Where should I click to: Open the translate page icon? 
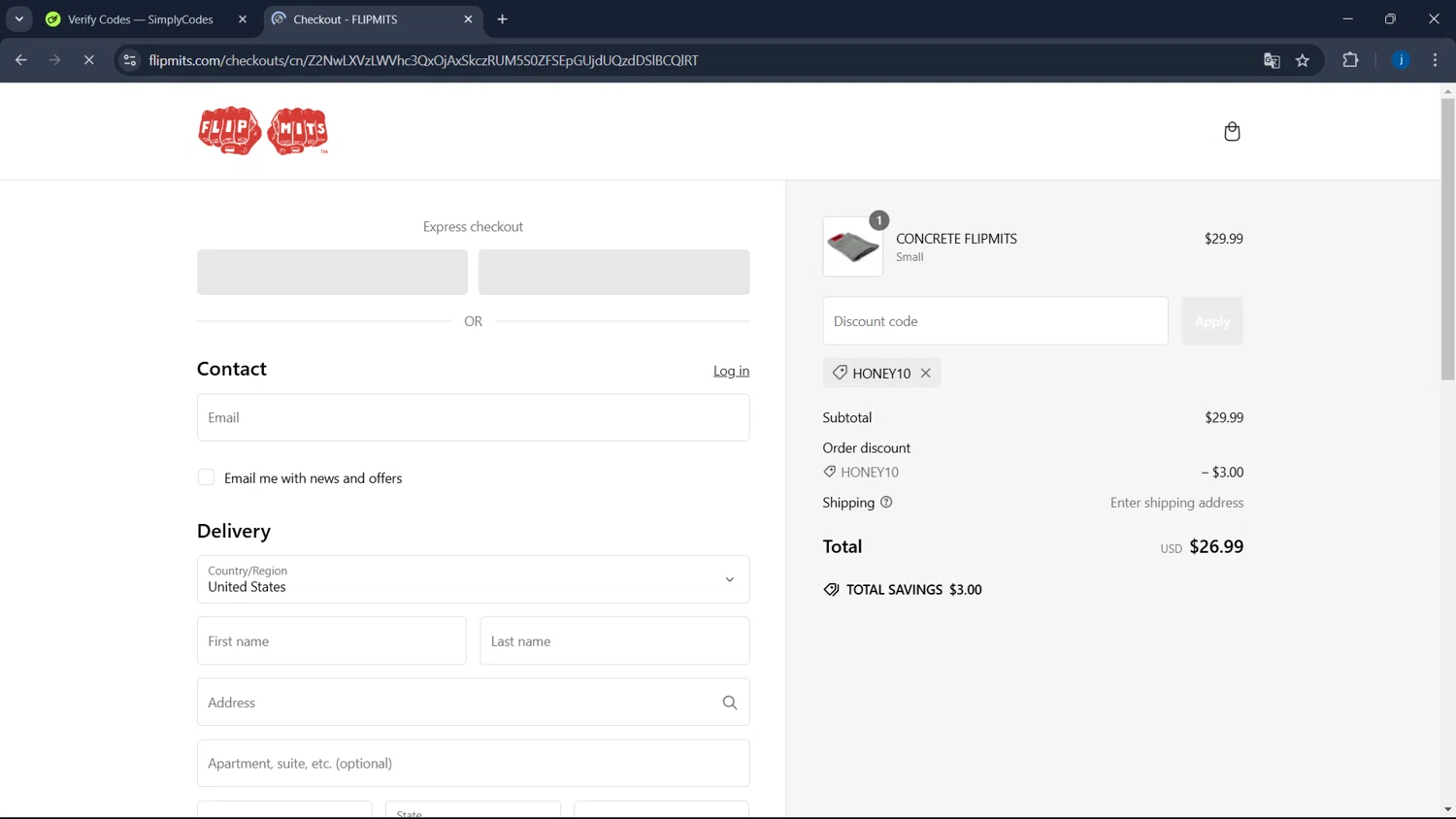1272,60
